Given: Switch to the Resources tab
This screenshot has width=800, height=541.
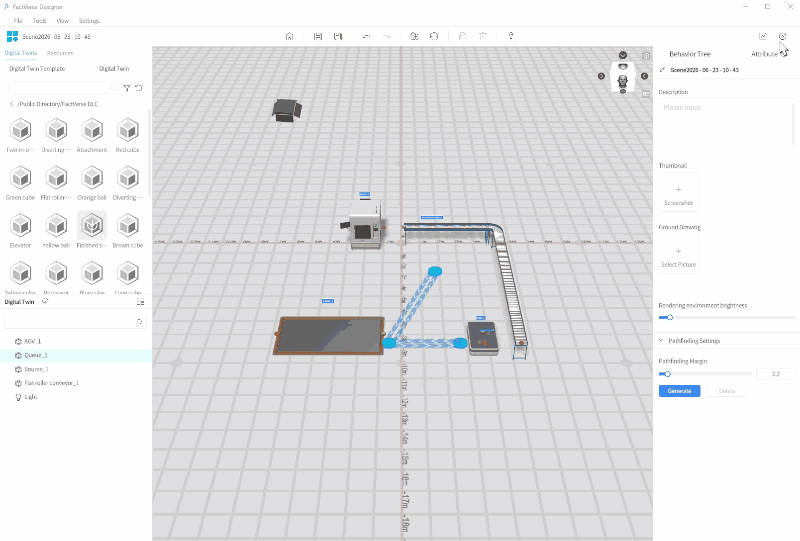Looking at the screenshot, I should click(60, 53).
